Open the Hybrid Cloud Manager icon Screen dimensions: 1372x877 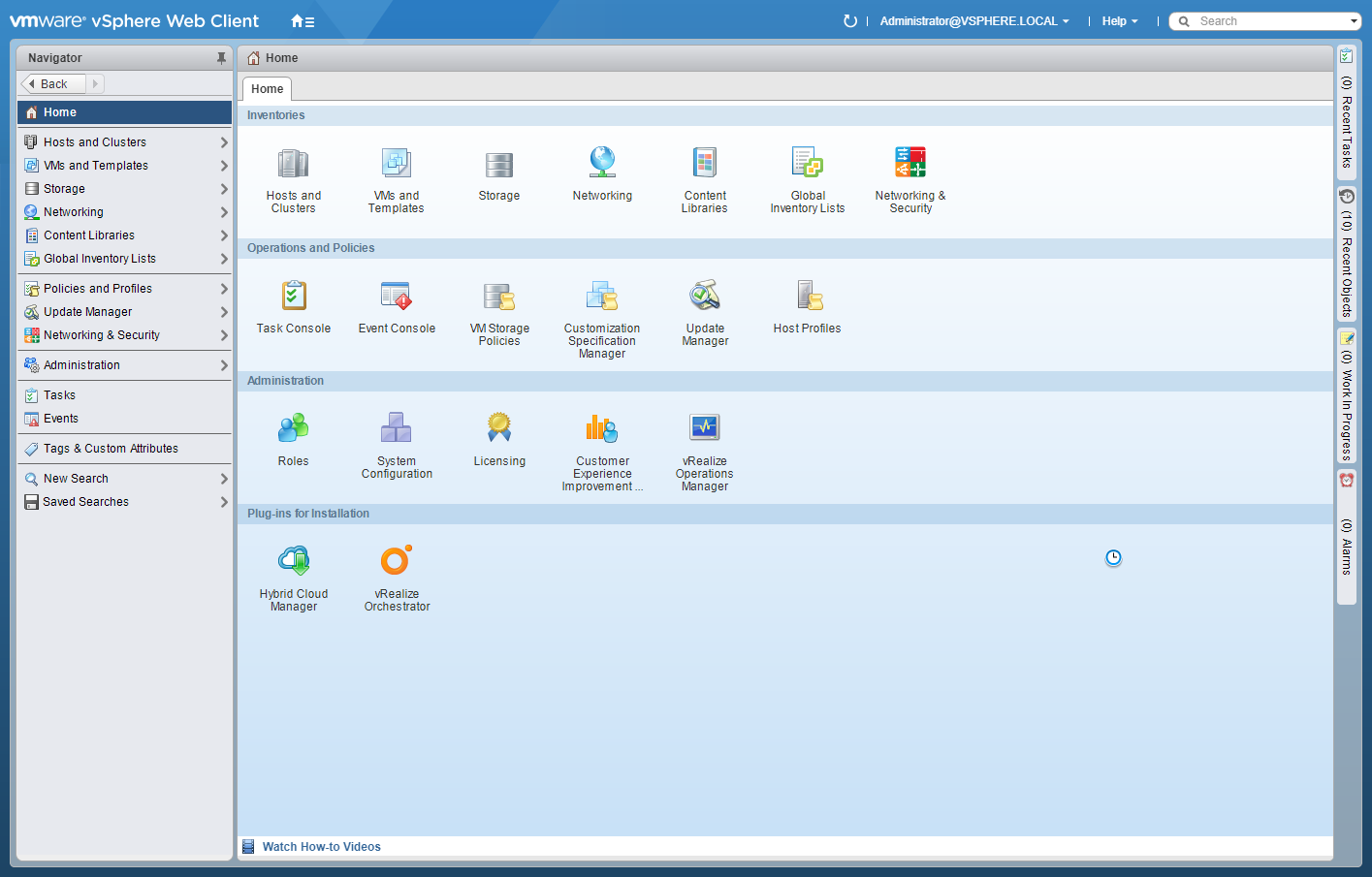(x=293, y=561)
